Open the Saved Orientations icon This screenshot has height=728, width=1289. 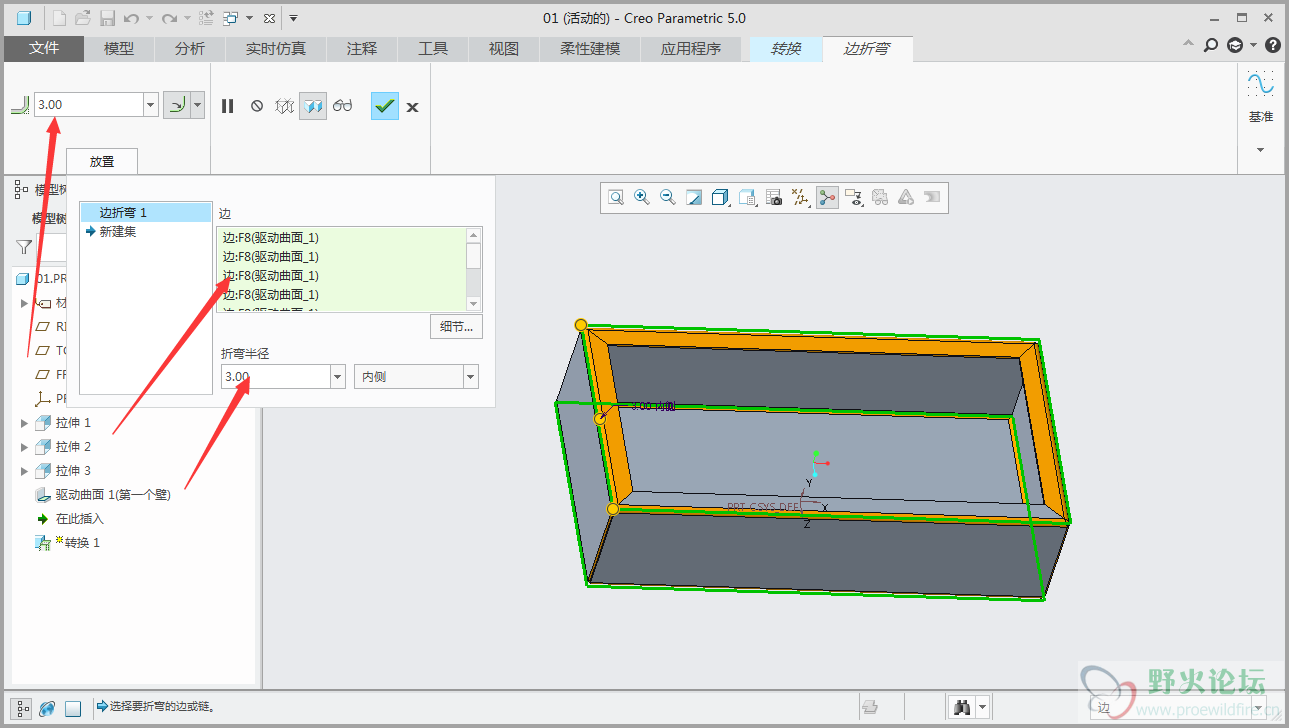(x=747, y=198)
